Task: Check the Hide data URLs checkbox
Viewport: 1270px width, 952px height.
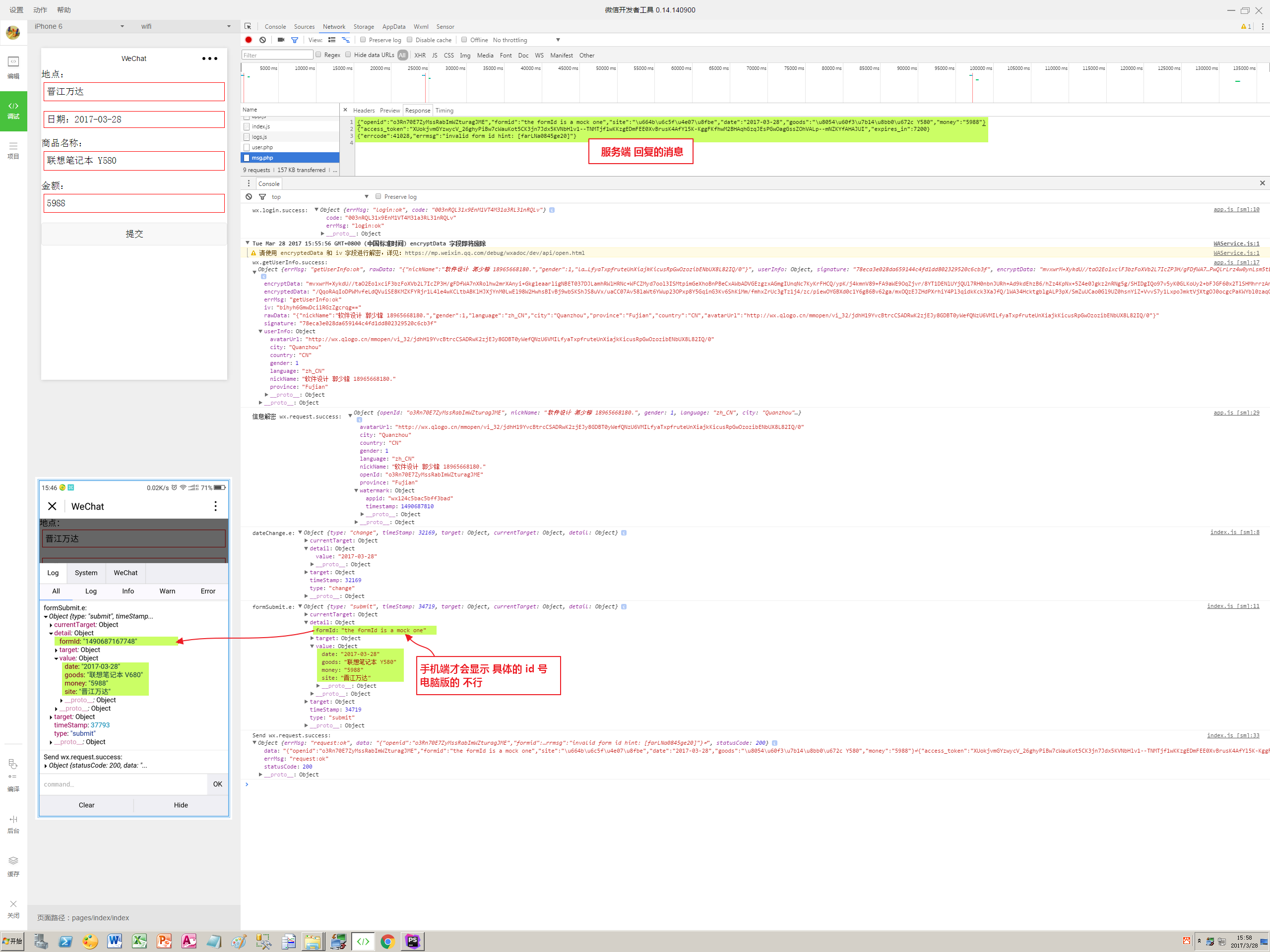Action: pos(348,55)
